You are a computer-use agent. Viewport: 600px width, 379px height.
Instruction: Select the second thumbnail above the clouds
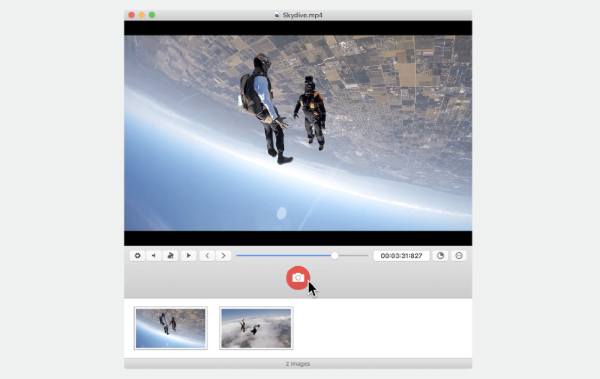tap(256, 328)
